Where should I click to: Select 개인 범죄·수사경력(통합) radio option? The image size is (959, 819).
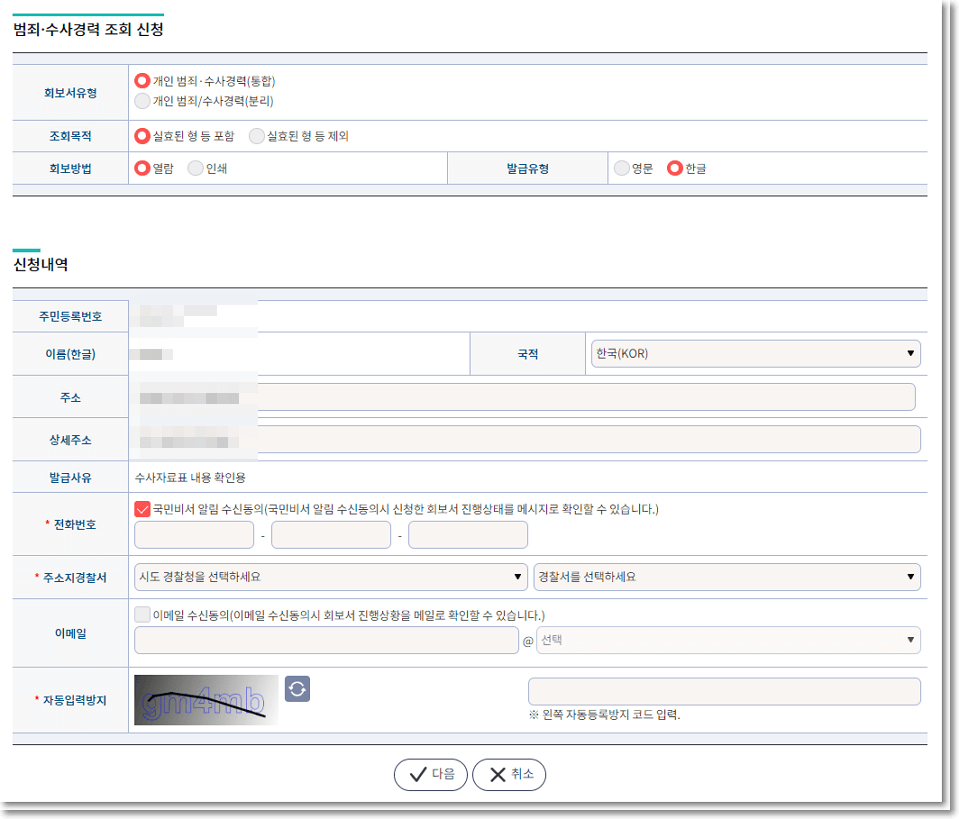coord(142,80)
